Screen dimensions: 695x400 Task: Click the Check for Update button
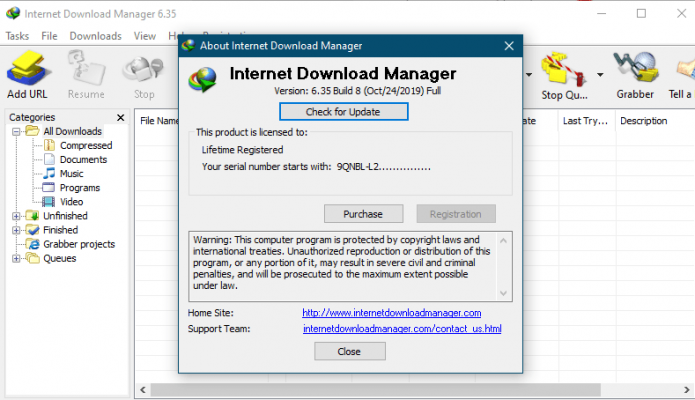pos(343,111)
